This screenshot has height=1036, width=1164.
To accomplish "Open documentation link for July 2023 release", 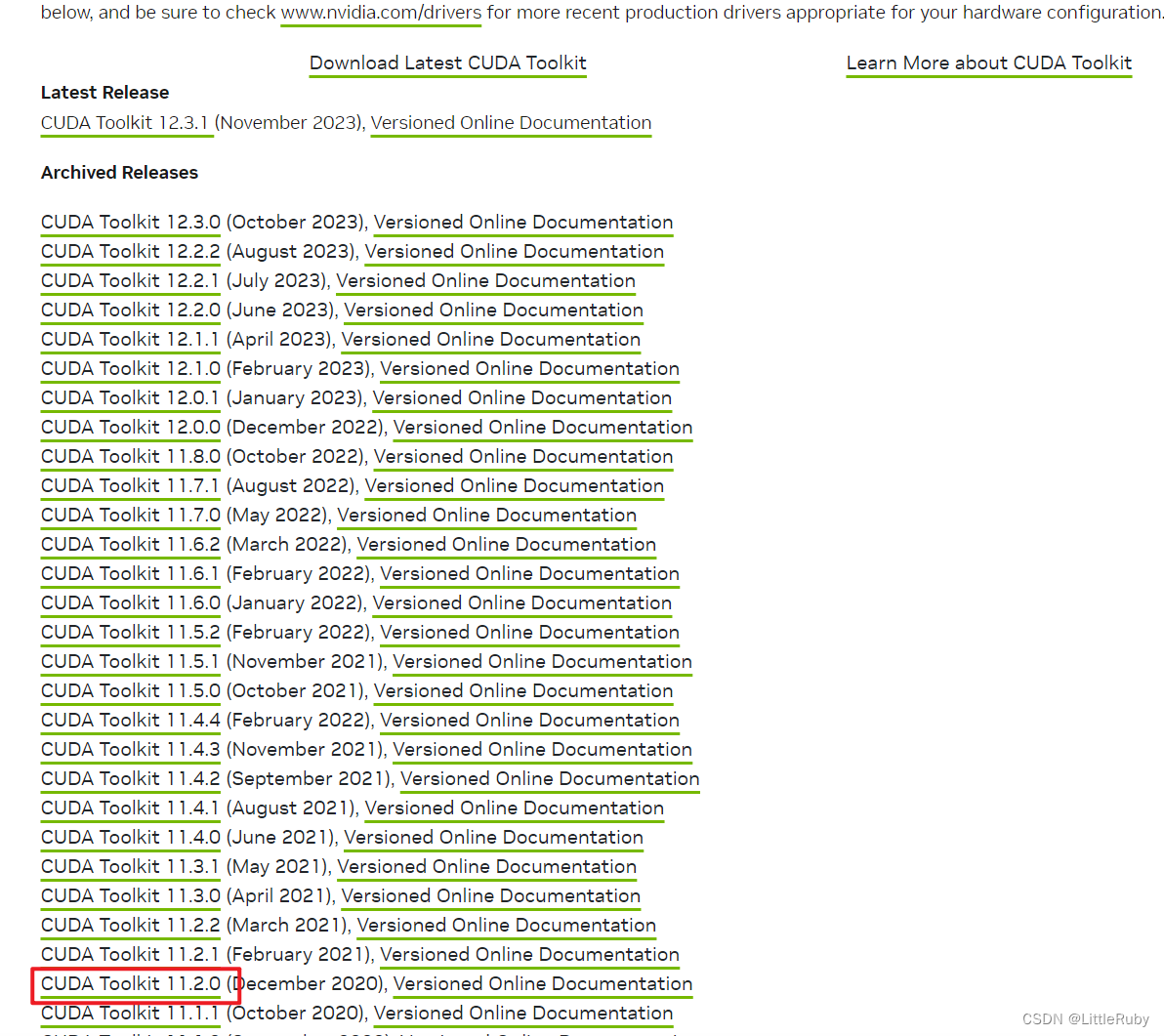I will (x=486, y=280).
